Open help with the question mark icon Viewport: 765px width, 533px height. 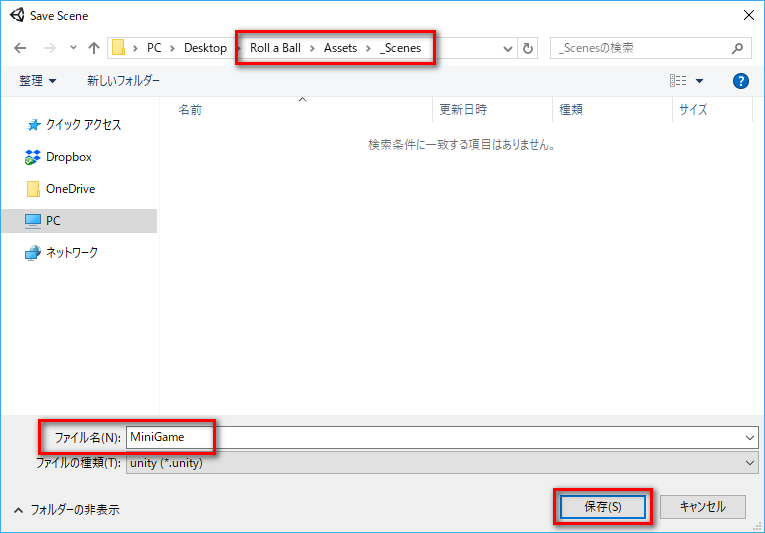coord(741,81)
